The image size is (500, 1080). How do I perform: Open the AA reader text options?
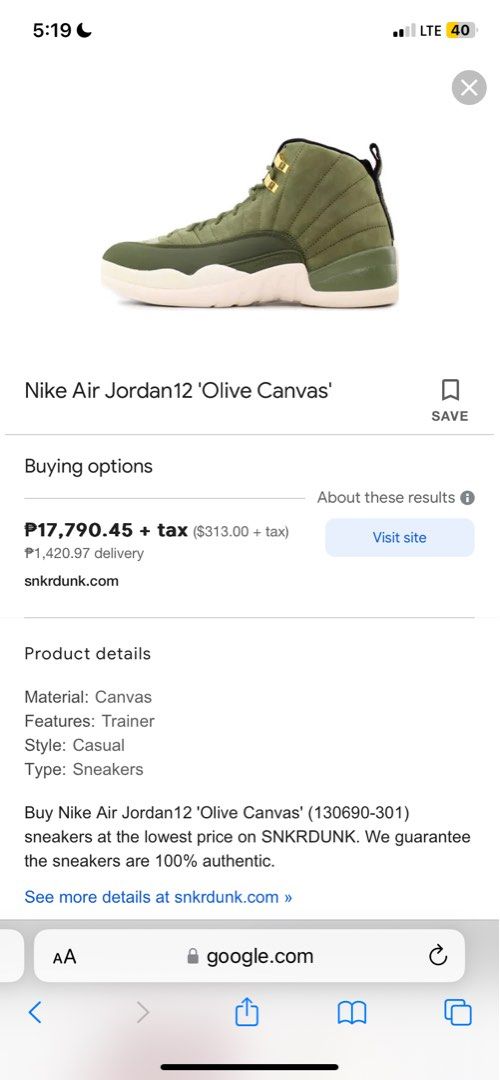click(x=65, y=956)
